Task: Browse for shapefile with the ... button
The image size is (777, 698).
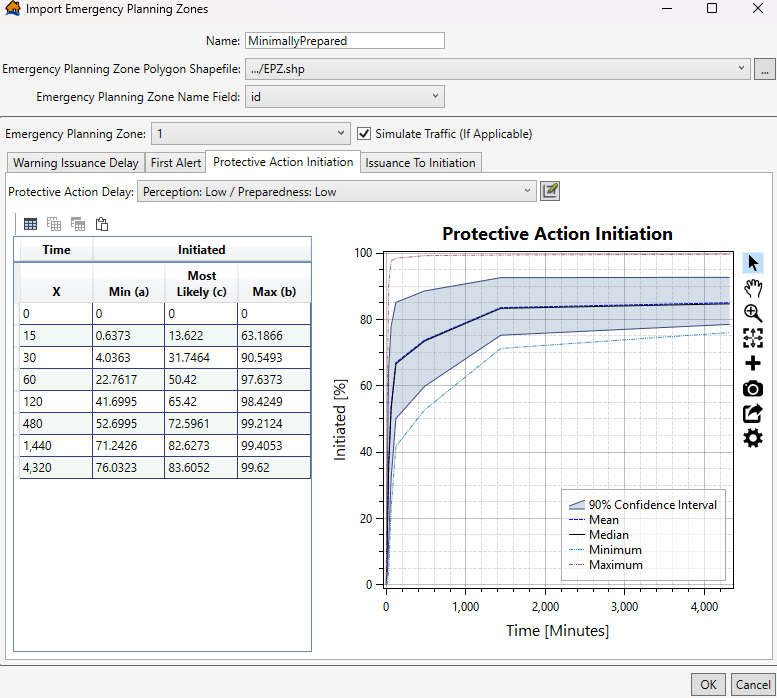Action: pos(764,69)
